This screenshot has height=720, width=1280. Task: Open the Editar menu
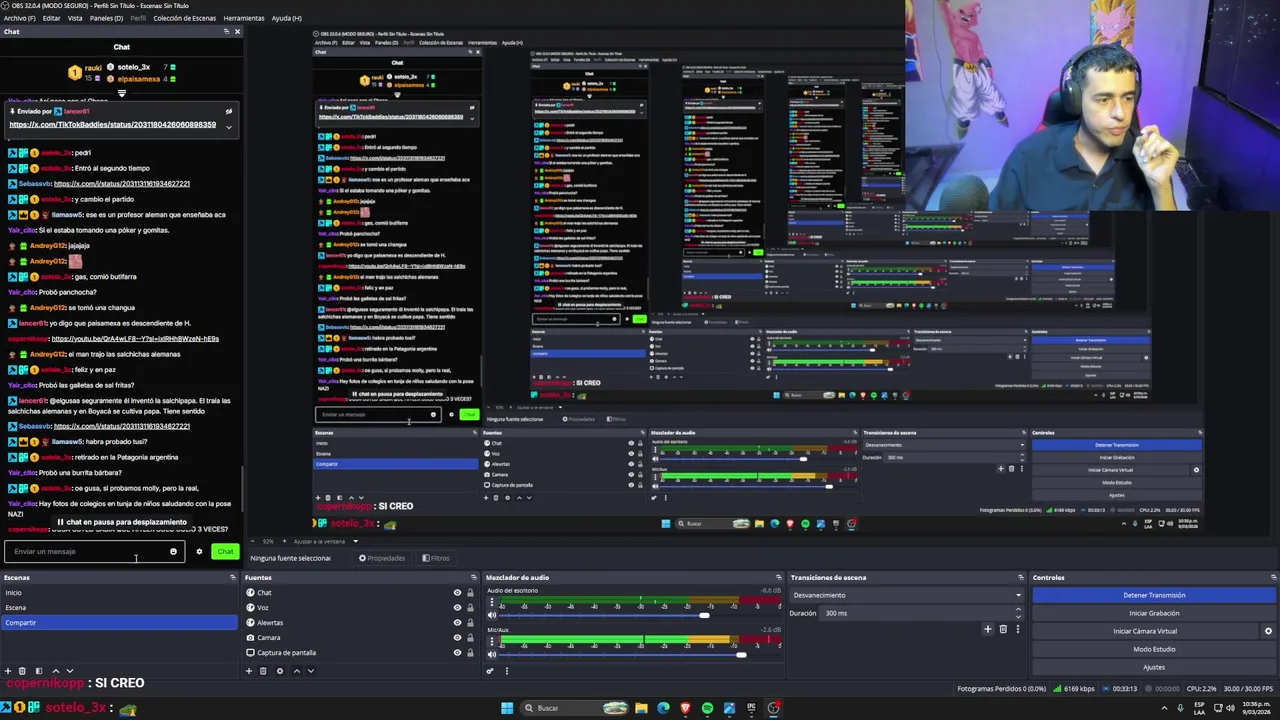pos(51,18)
